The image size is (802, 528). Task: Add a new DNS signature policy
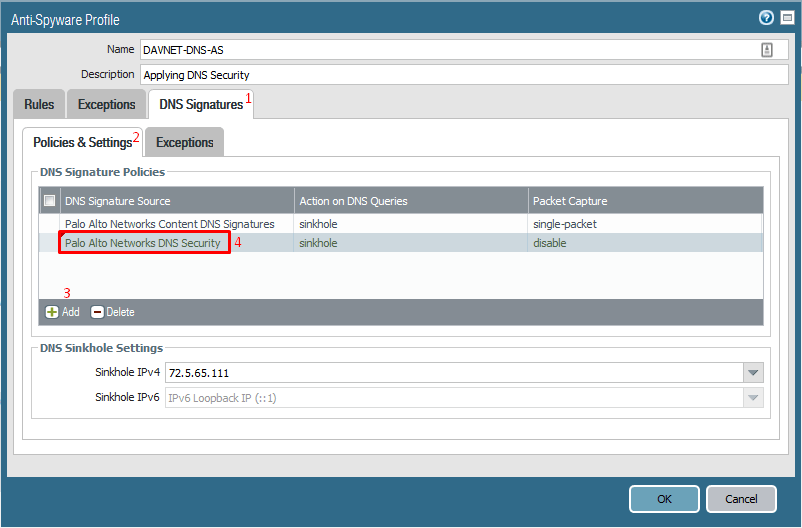pyautogui.click(x=62, y=312)
